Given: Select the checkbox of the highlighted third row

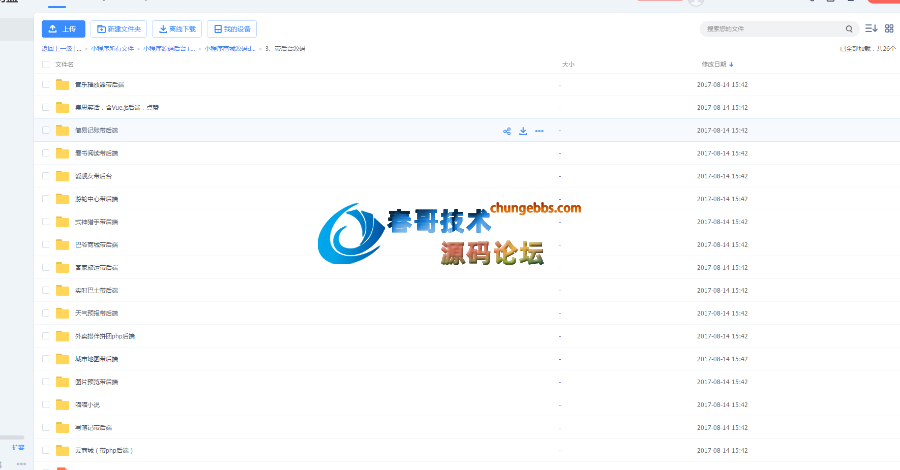Looking at the screenshot, I should 45,131.
